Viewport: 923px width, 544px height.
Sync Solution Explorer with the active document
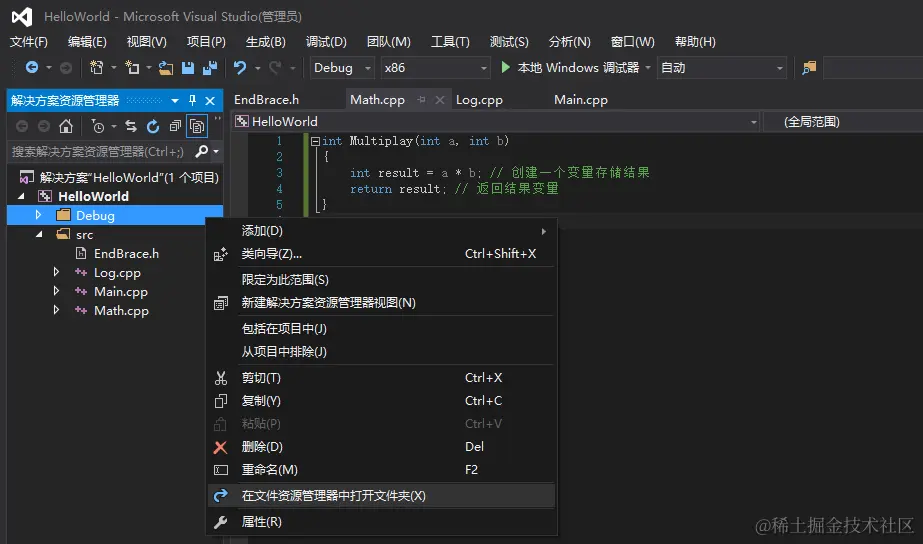(x=131, y=126)
